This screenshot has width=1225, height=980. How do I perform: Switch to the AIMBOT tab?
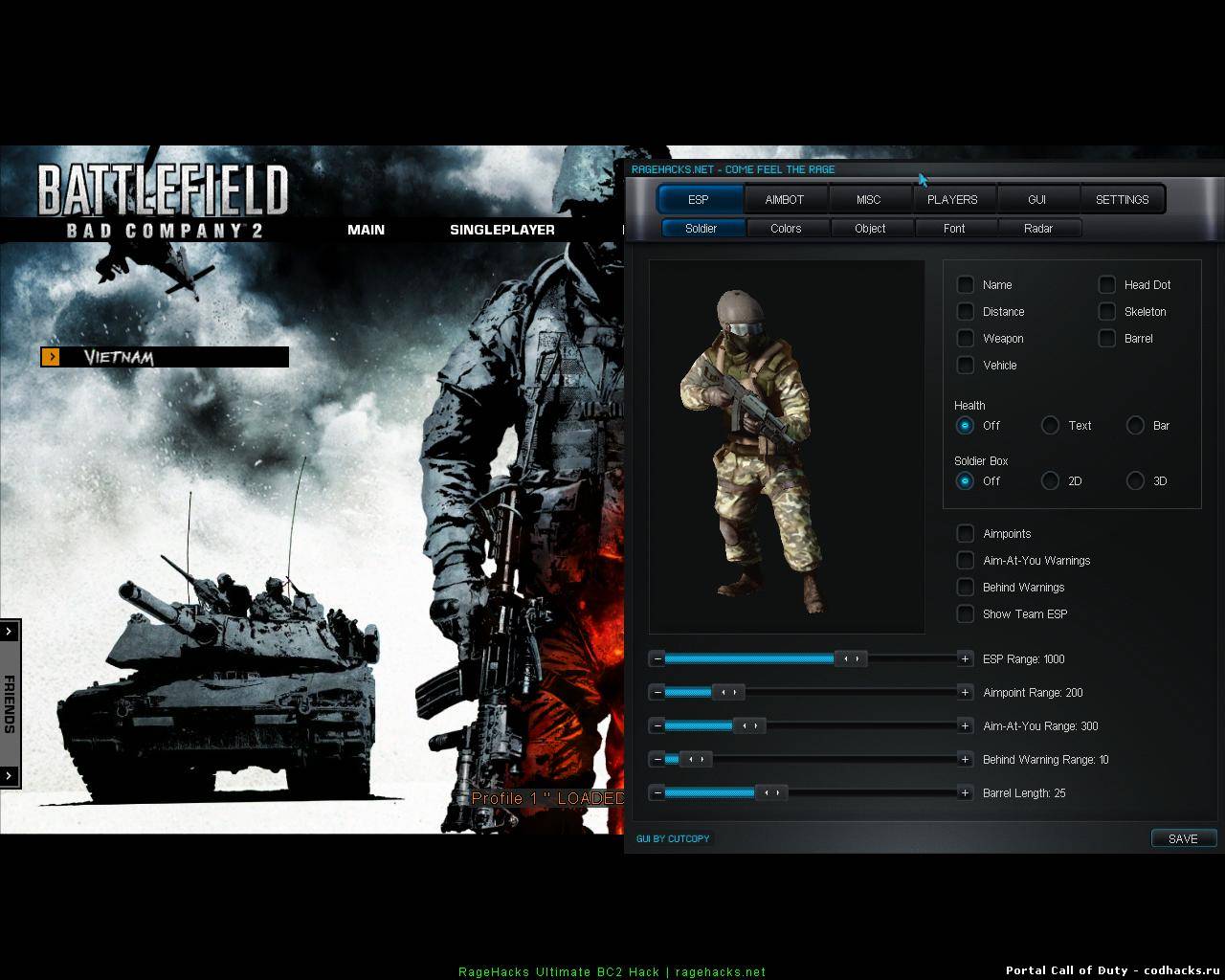(785, 199)
